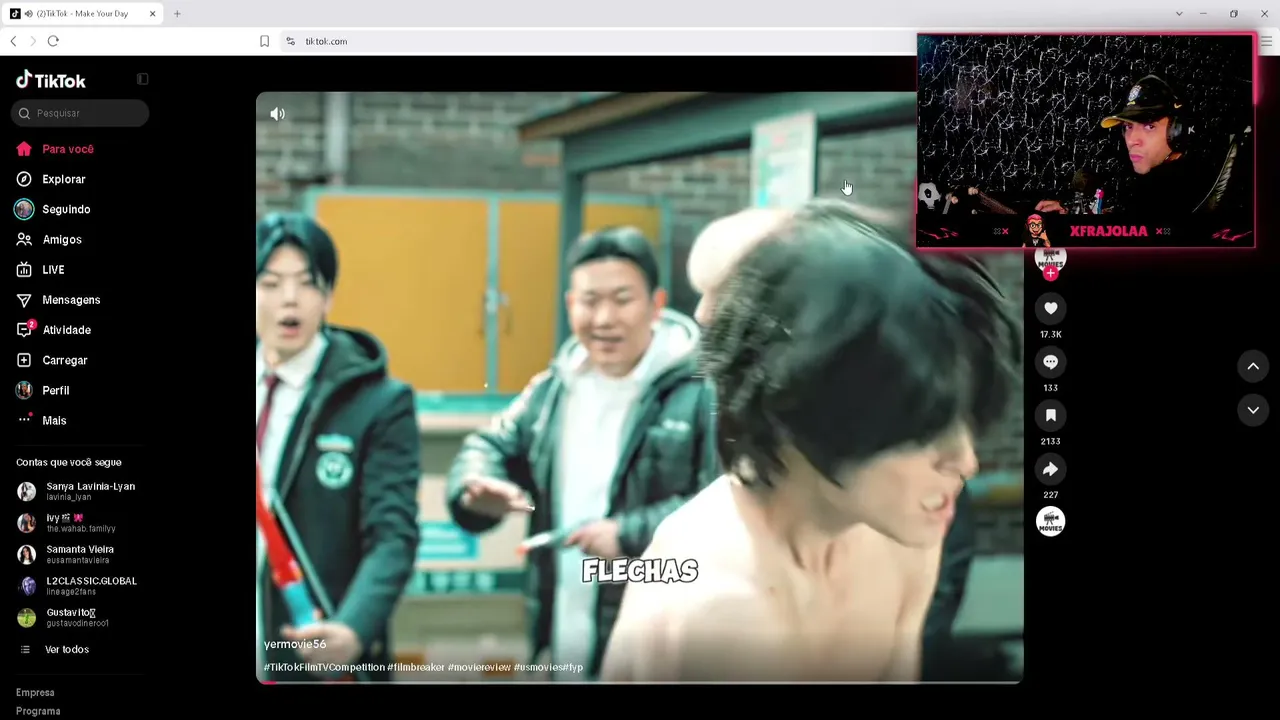The image size is (1280, 720).
Task: Go back in the browser
Action: click(x=13, y=41)
